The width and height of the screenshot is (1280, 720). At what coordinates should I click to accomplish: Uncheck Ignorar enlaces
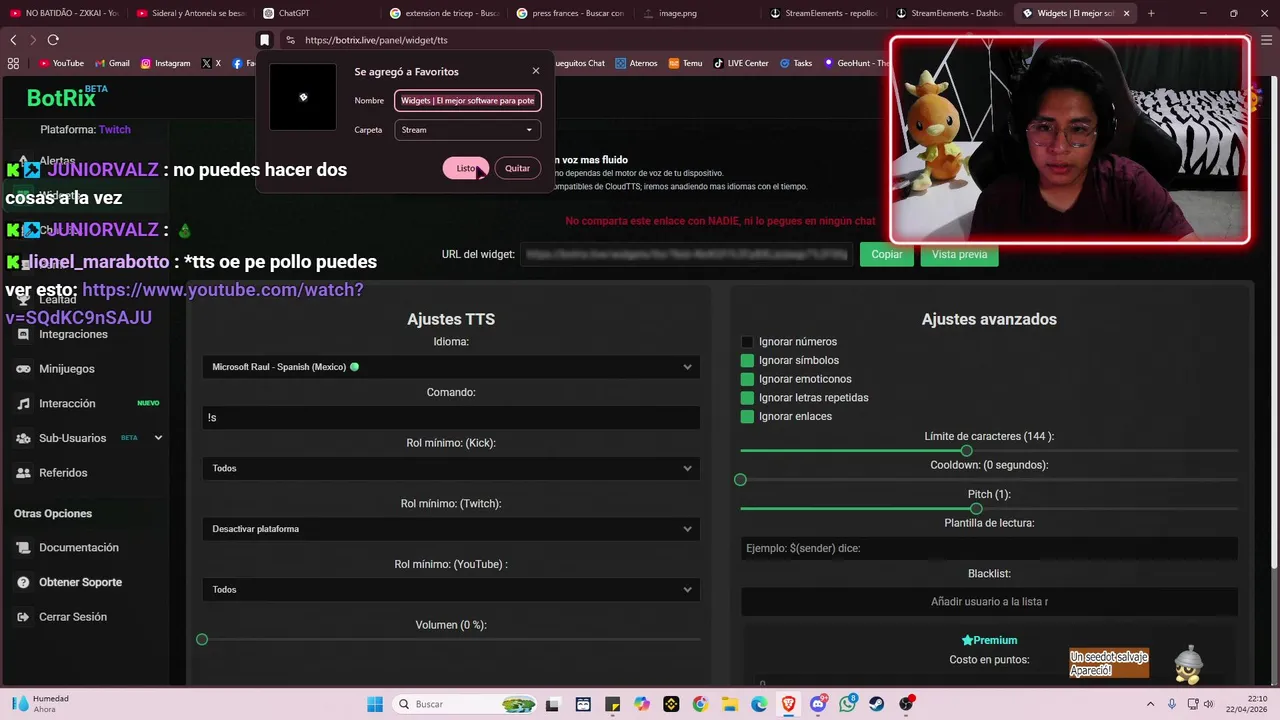(x=747, y=416)
